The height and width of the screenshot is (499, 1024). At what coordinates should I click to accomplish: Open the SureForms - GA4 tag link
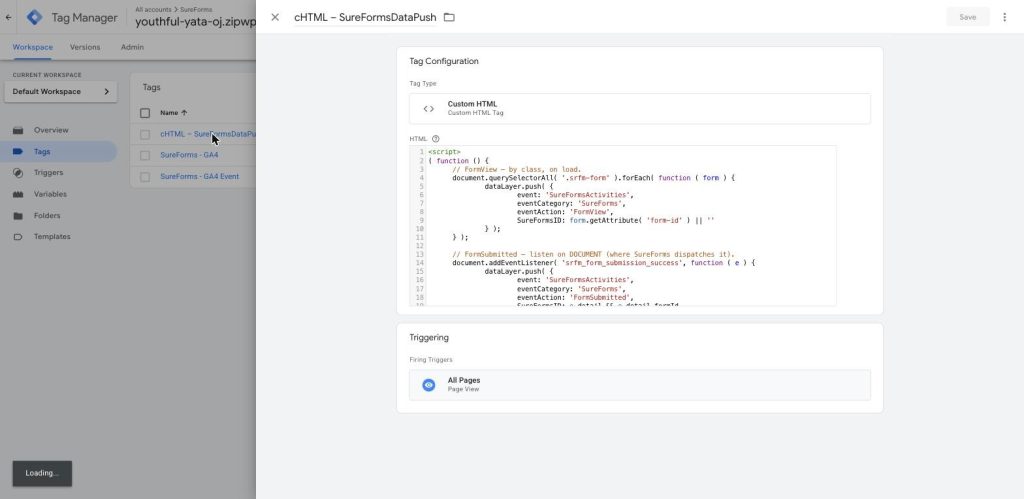(189, 155)
